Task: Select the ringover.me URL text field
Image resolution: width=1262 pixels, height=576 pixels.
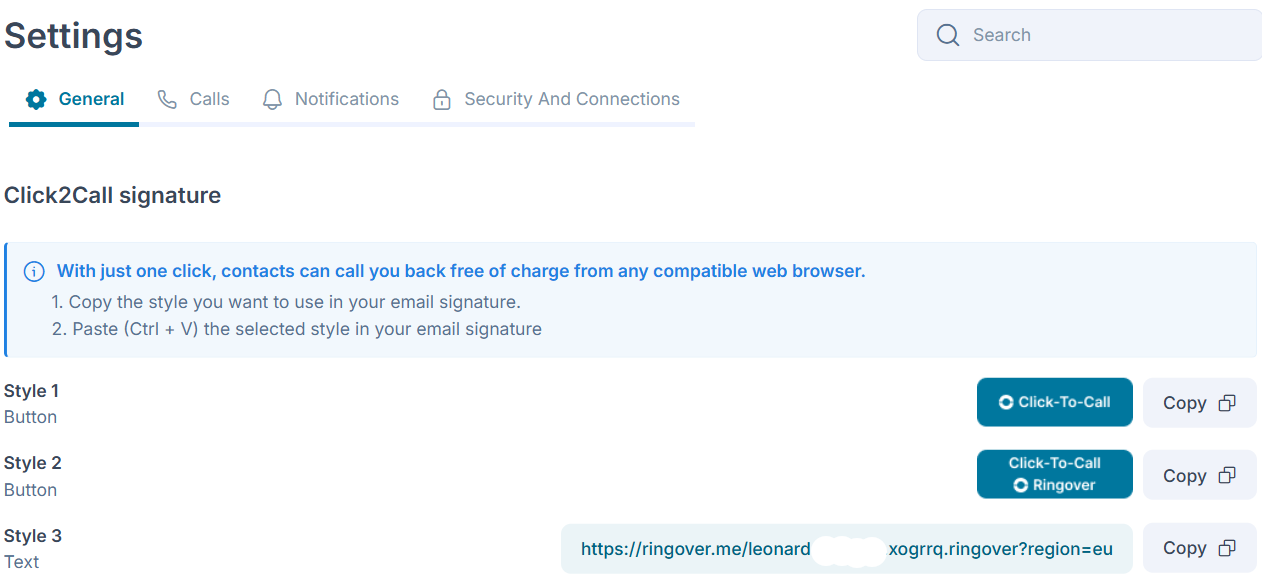Action: point(846,548)
